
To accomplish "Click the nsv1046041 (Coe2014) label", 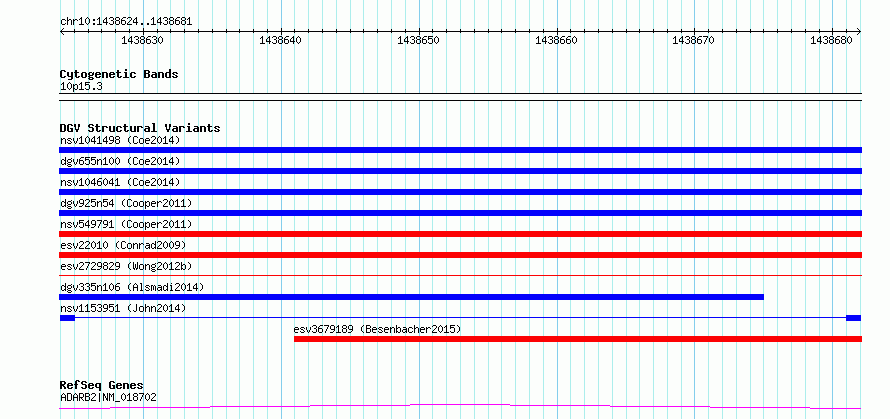I will (x=120, y=182).
